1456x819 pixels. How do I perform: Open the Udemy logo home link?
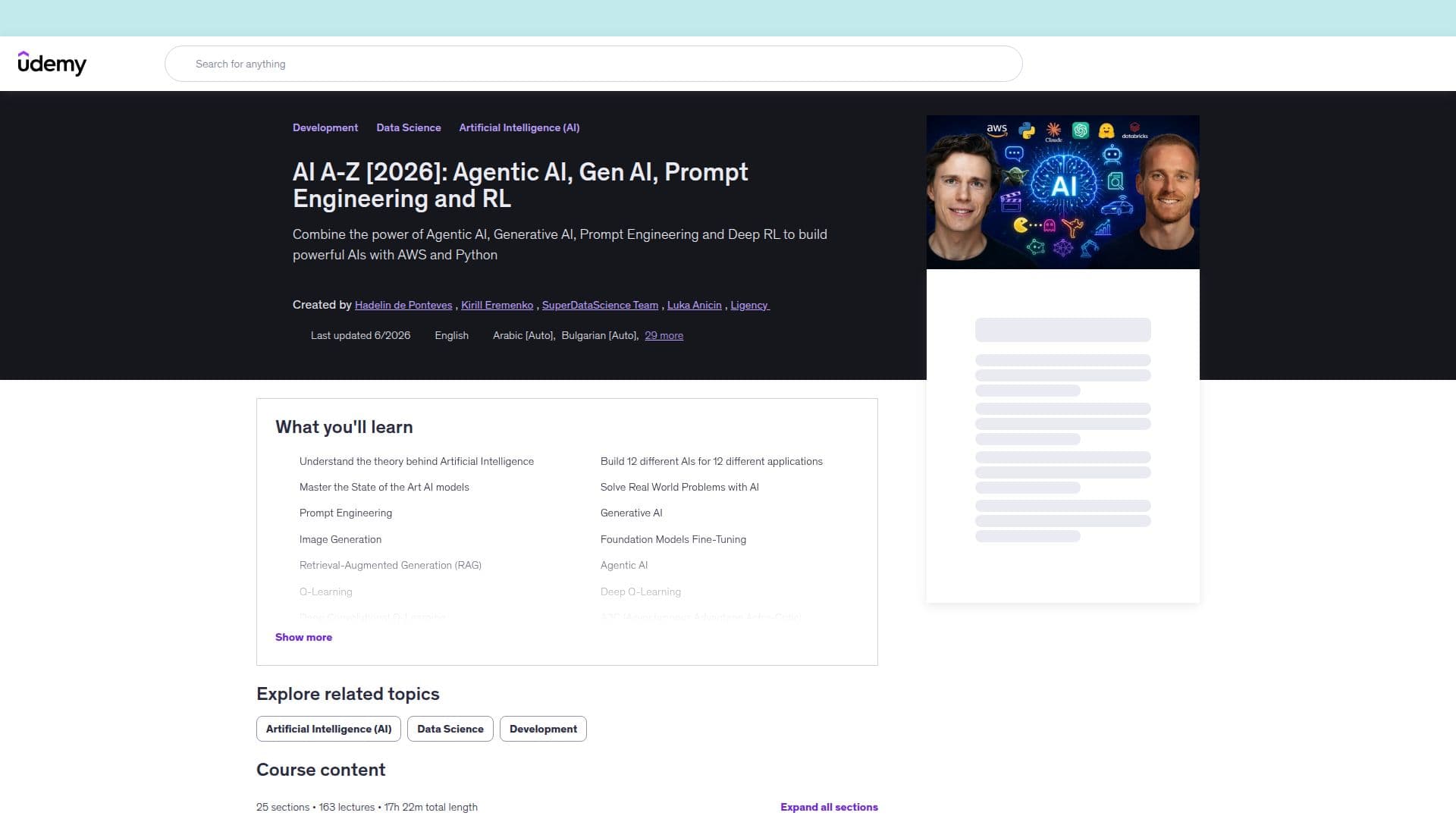click(52, 64)
